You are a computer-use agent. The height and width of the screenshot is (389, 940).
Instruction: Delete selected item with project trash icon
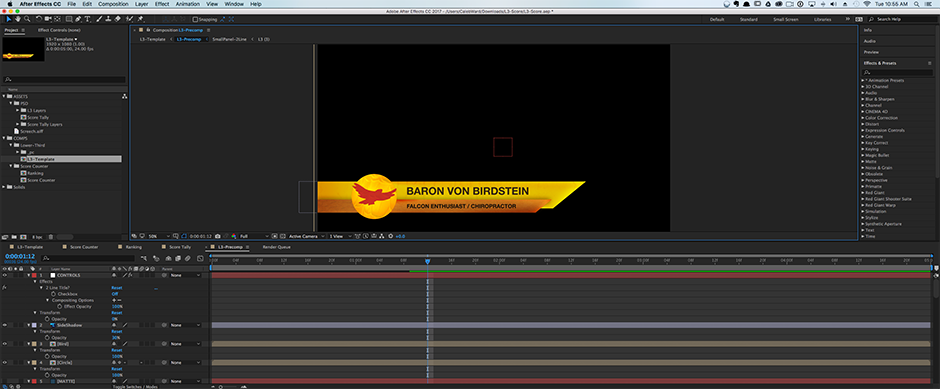(x=51, y=237)
